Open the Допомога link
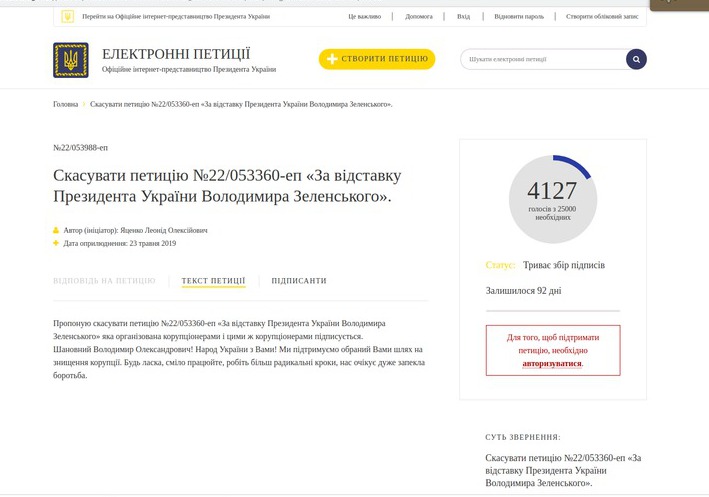The height and width of the screenshot is (497, 709). click(419, 17)
